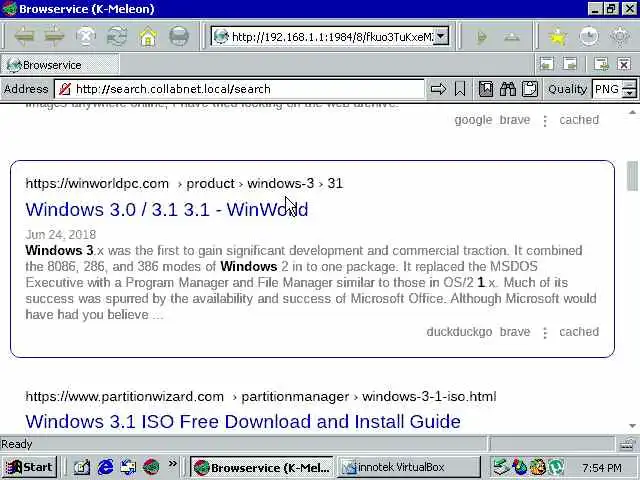Screen dimensions: 640x480
Task: Open Internet Explorer from Quick Launch
Action: (105, 467)
